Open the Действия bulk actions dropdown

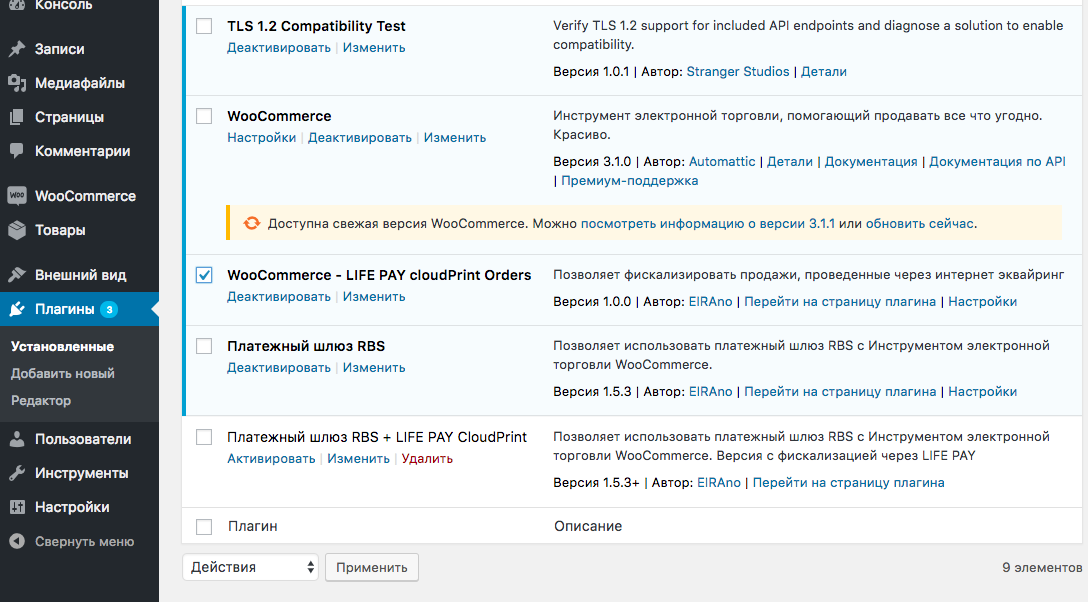(250, 567)
